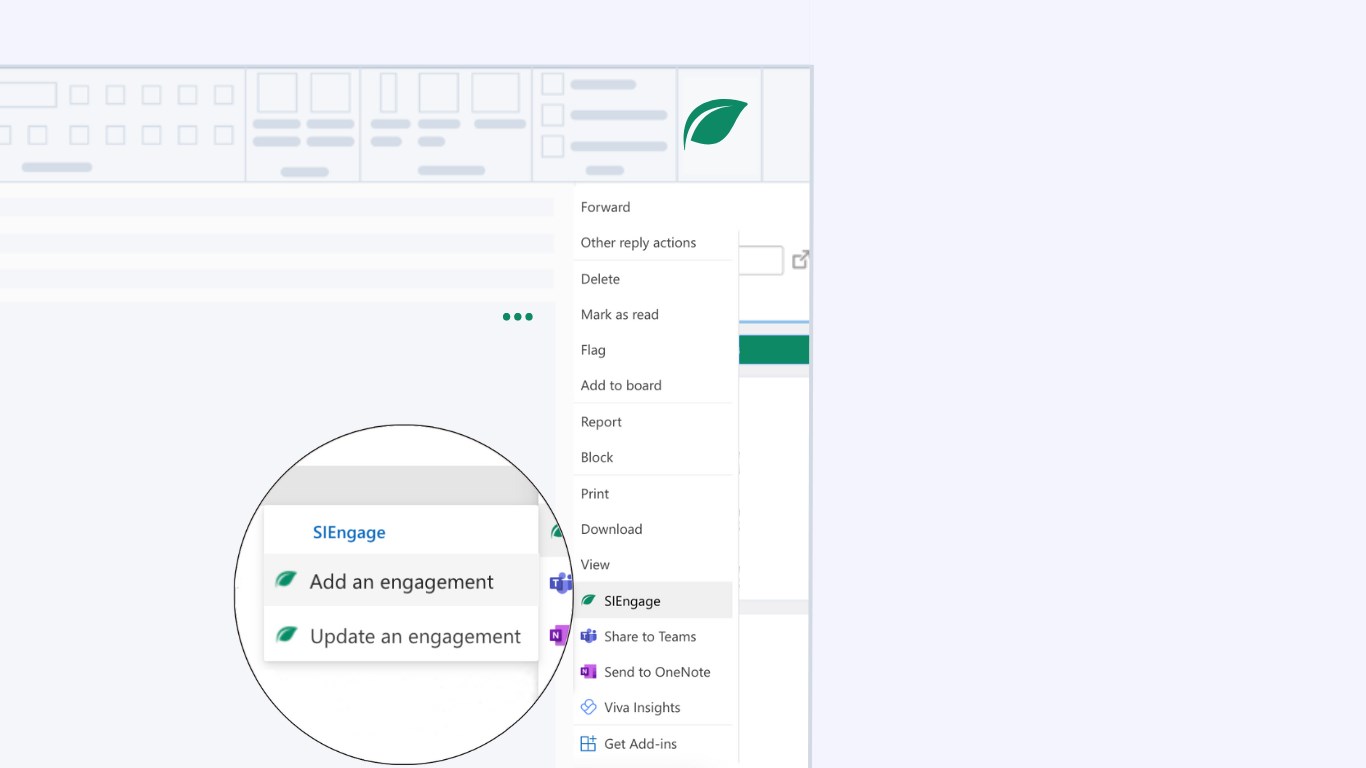The image size is (1366, 768).
Task: Click the SIEngage green leaf ribbon icon
Action: point(716,124)
